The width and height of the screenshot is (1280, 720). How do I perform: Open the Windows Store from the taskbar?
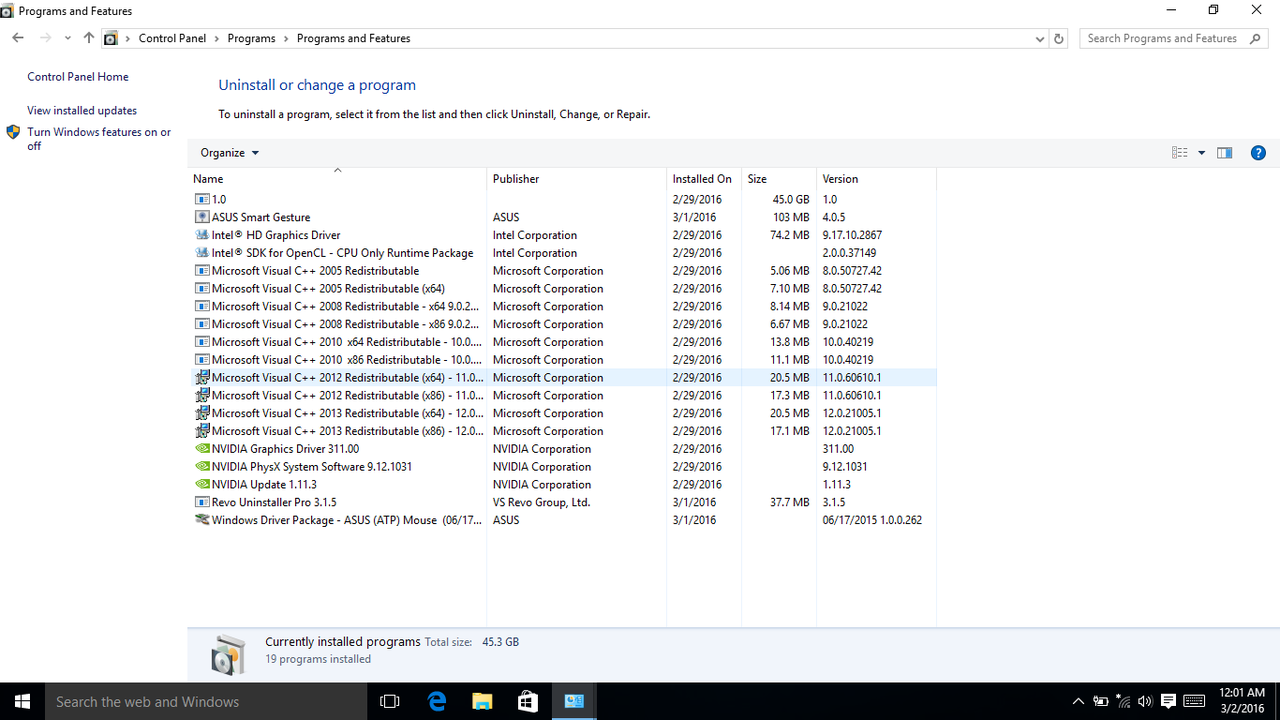pos(528,701)
